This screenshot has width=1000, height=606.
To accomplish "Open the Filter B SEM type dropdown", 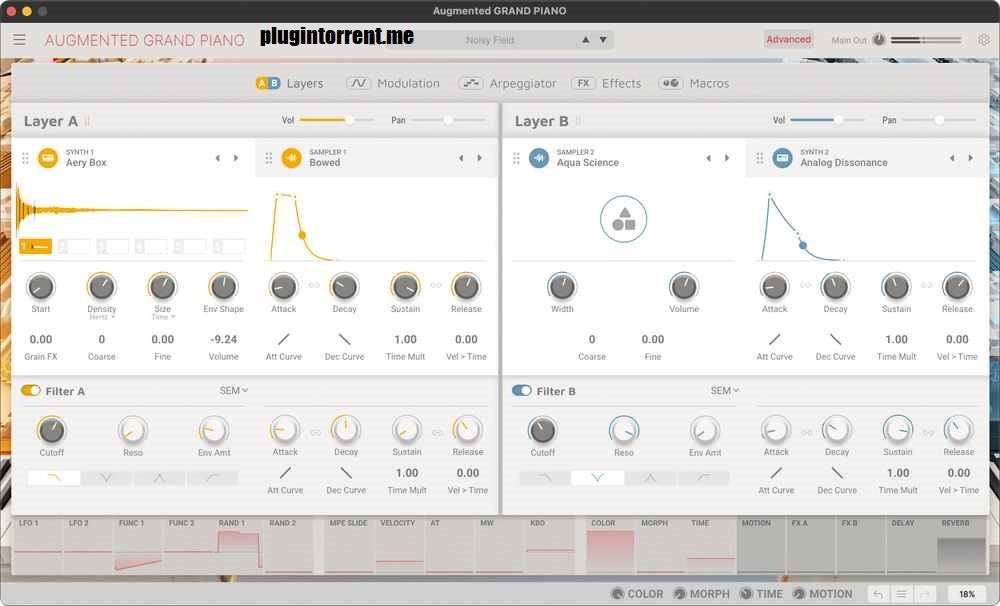I will click(x=724, y=390).
